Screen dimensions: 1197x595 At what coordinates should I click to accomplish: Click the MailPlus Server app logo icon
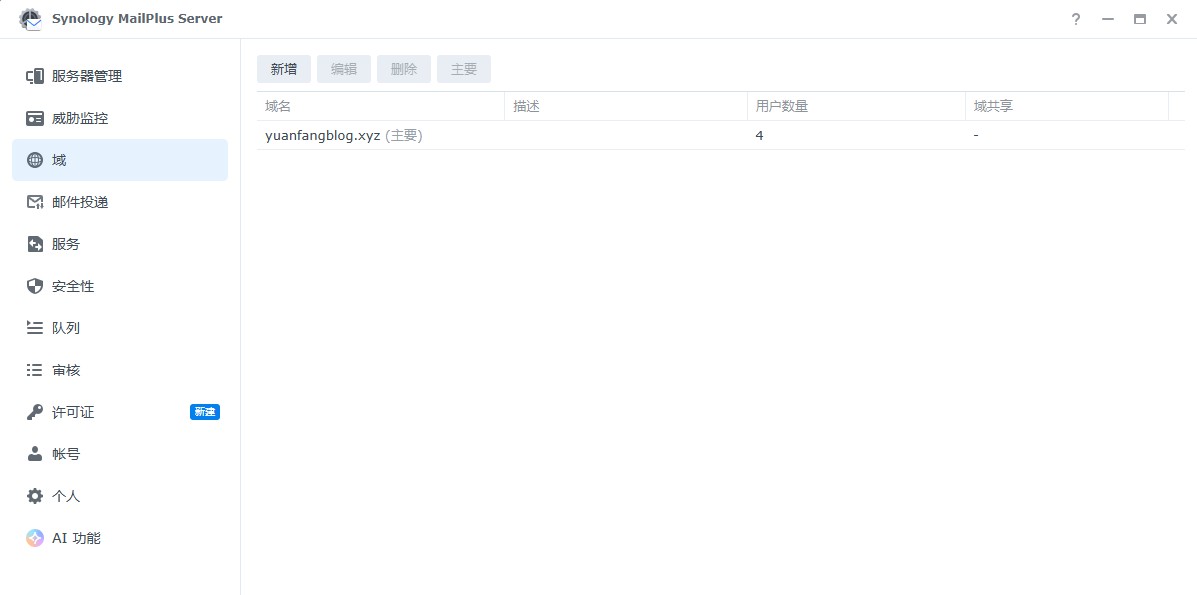(x=30, y=19)
